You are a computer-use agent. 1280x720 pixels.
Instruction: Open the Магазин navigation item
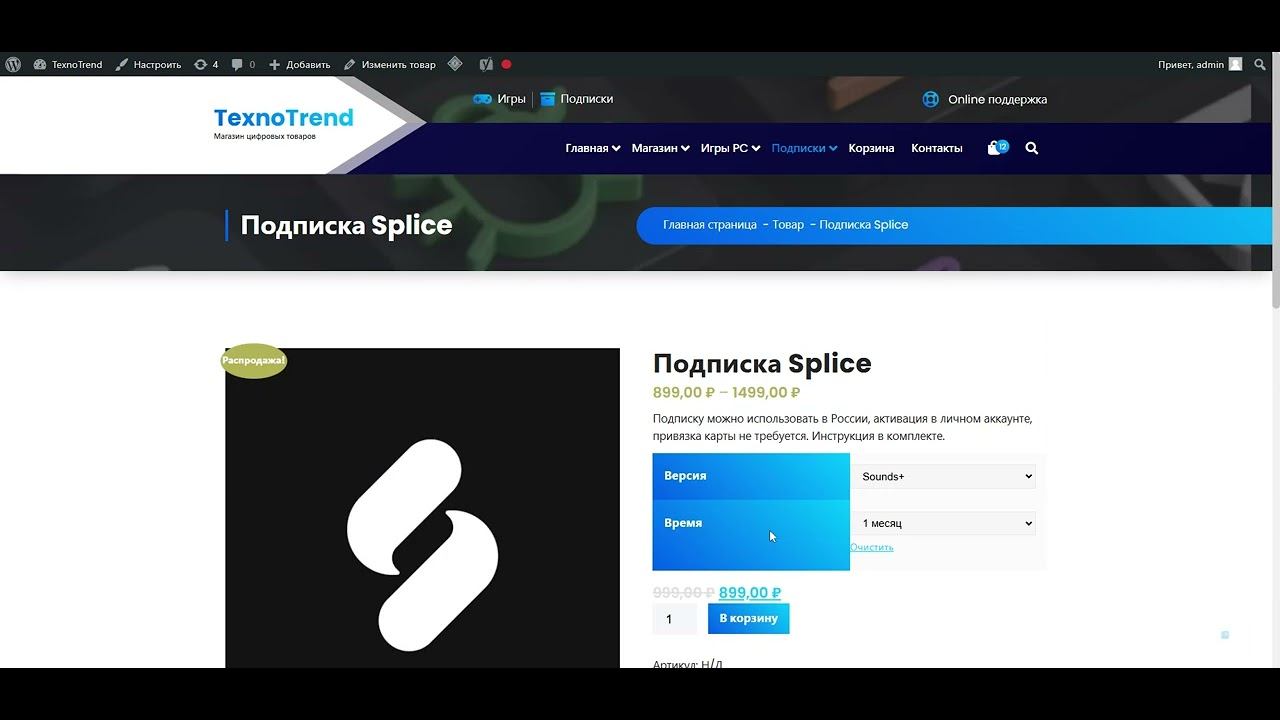click(x=655, y=148)
